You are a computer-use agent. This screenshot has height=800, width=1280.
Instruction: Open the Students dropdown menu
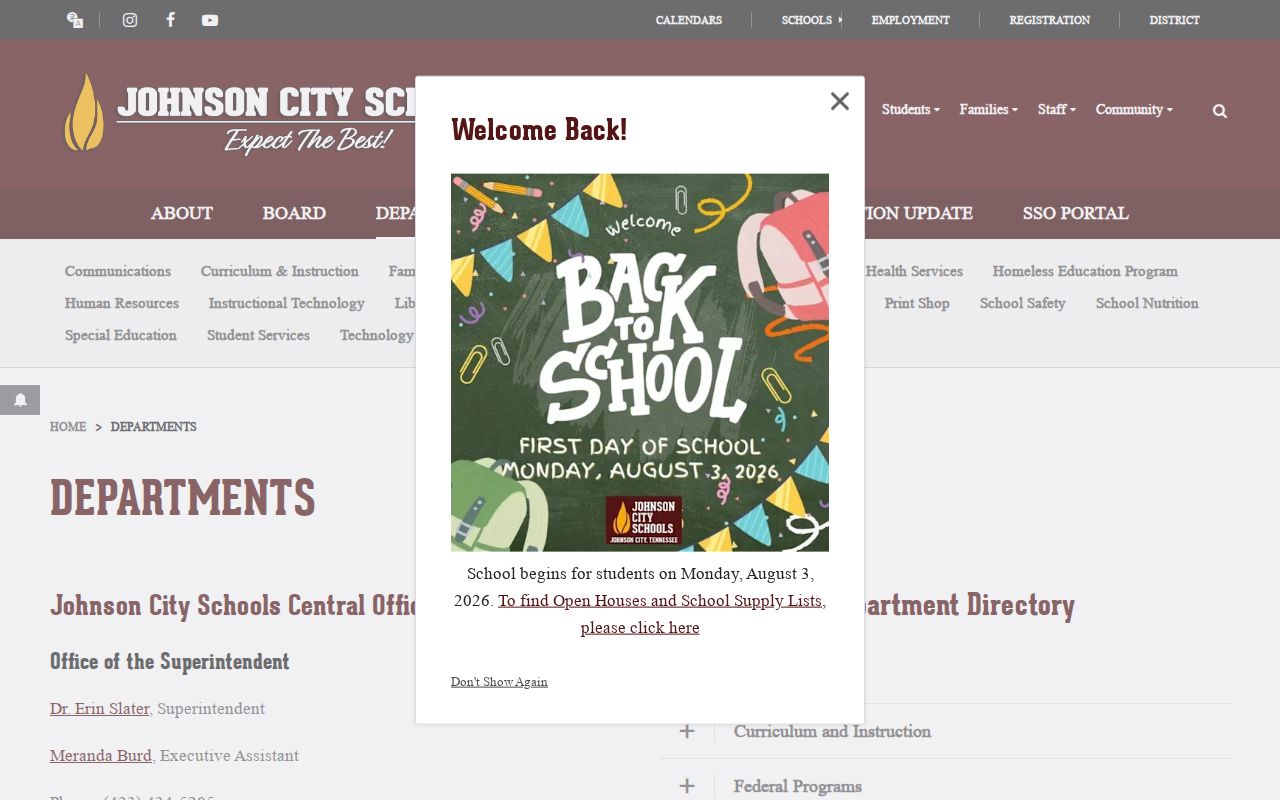(x=910, y=109)
